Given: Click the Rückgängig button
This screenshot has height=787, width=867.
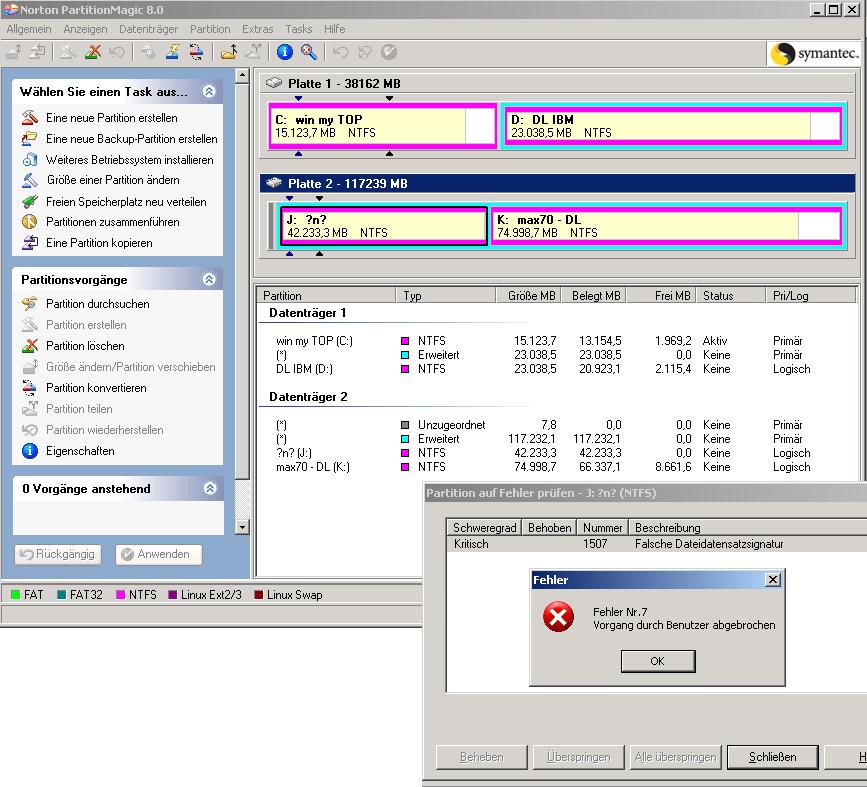Looking at the screenshot, I should coord(58,554).
